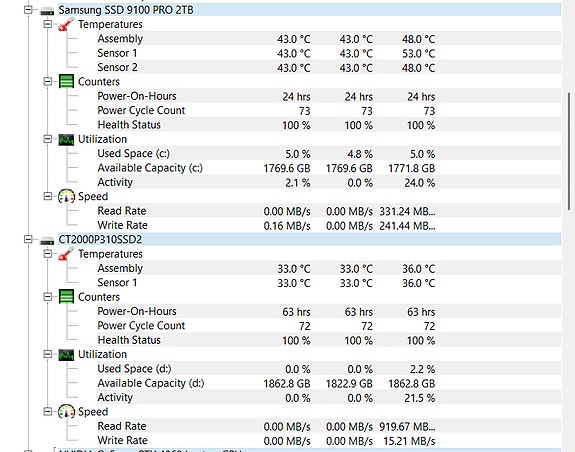575x452 pixels.
Task: Click the Samsung SSD 9100 PRO drive icon
Action: click(47, 11)
